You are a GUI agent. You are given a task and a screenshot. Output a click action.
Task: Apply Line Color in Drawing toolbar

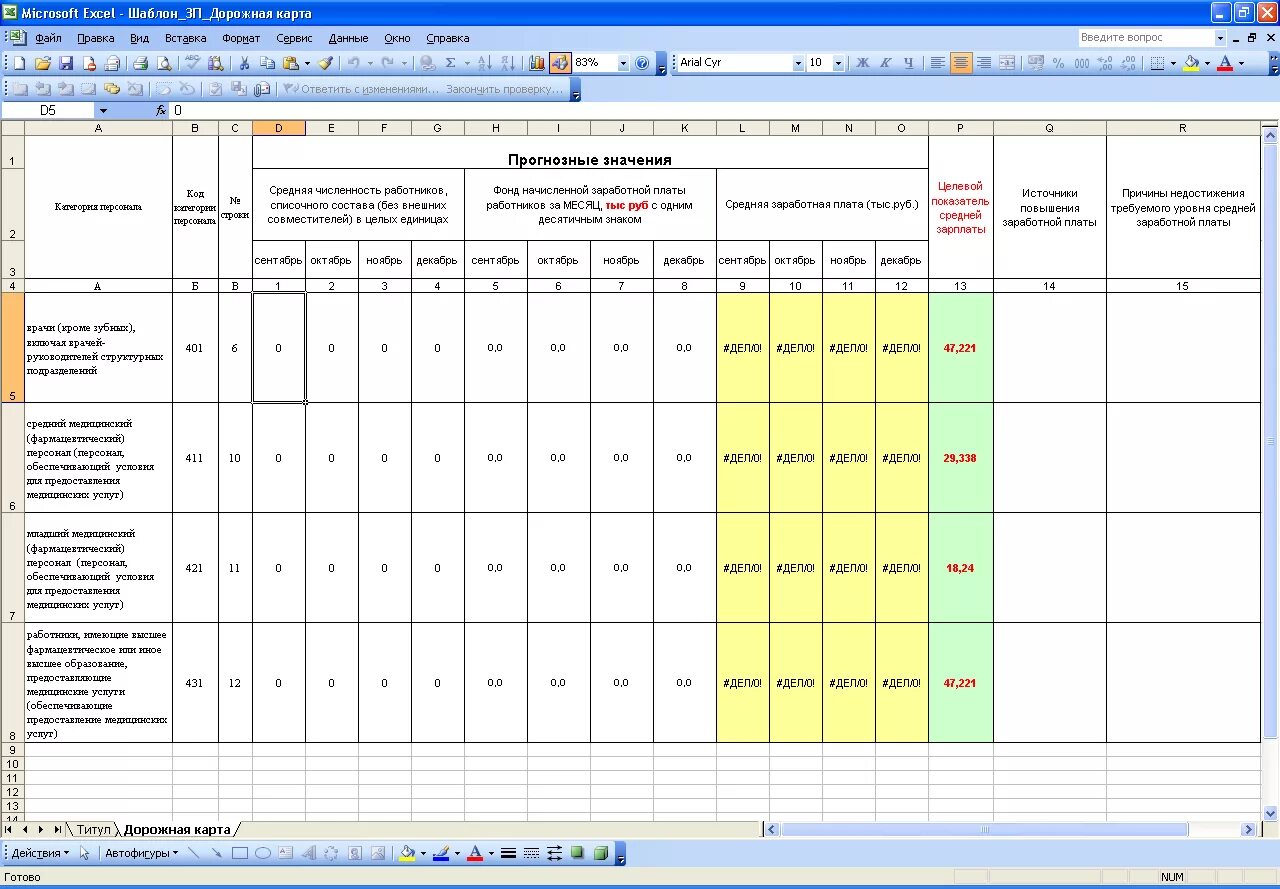440,853
